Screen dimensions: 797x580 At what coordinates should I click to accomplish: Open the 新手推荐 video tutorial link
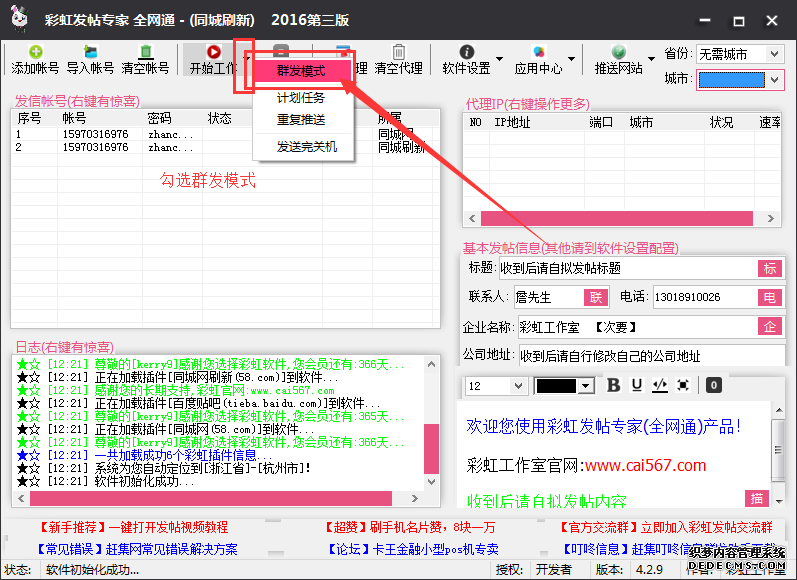tap(134, 527)
